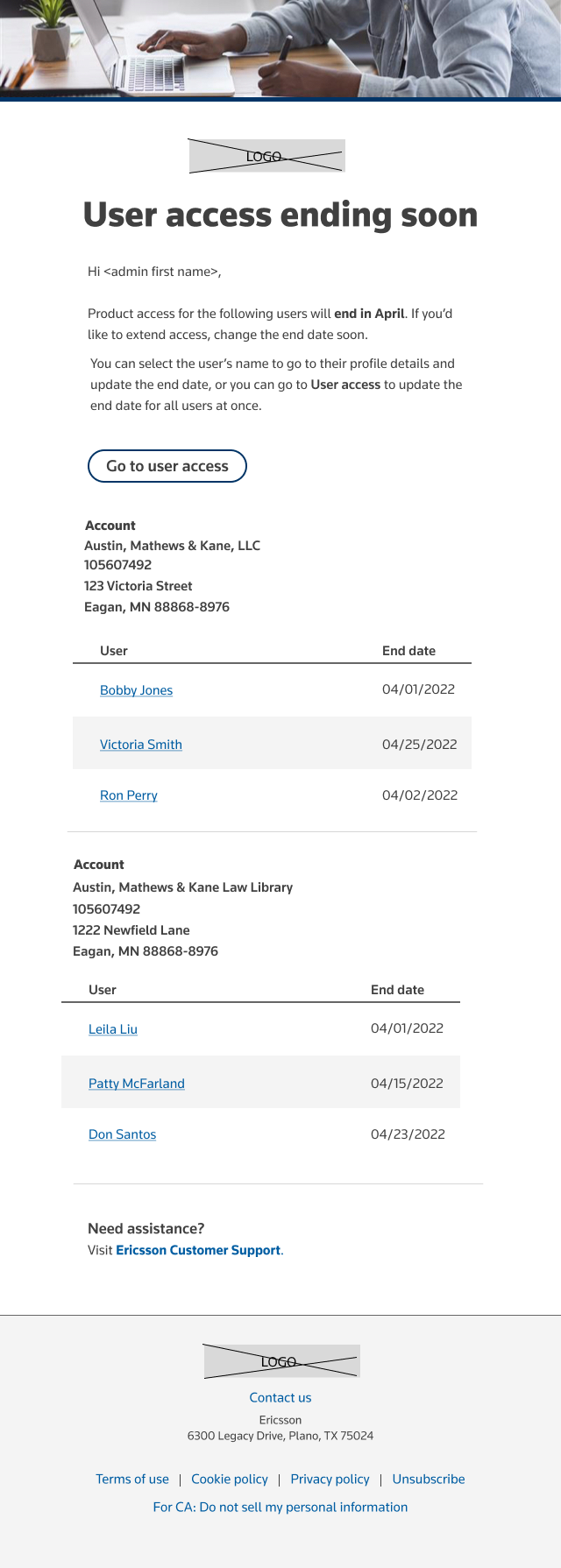561x1568 pixels.
Task: Click Patty McFarland's end date 04/15/2022
Action: pyautogui.click(x=407, y=1084)
